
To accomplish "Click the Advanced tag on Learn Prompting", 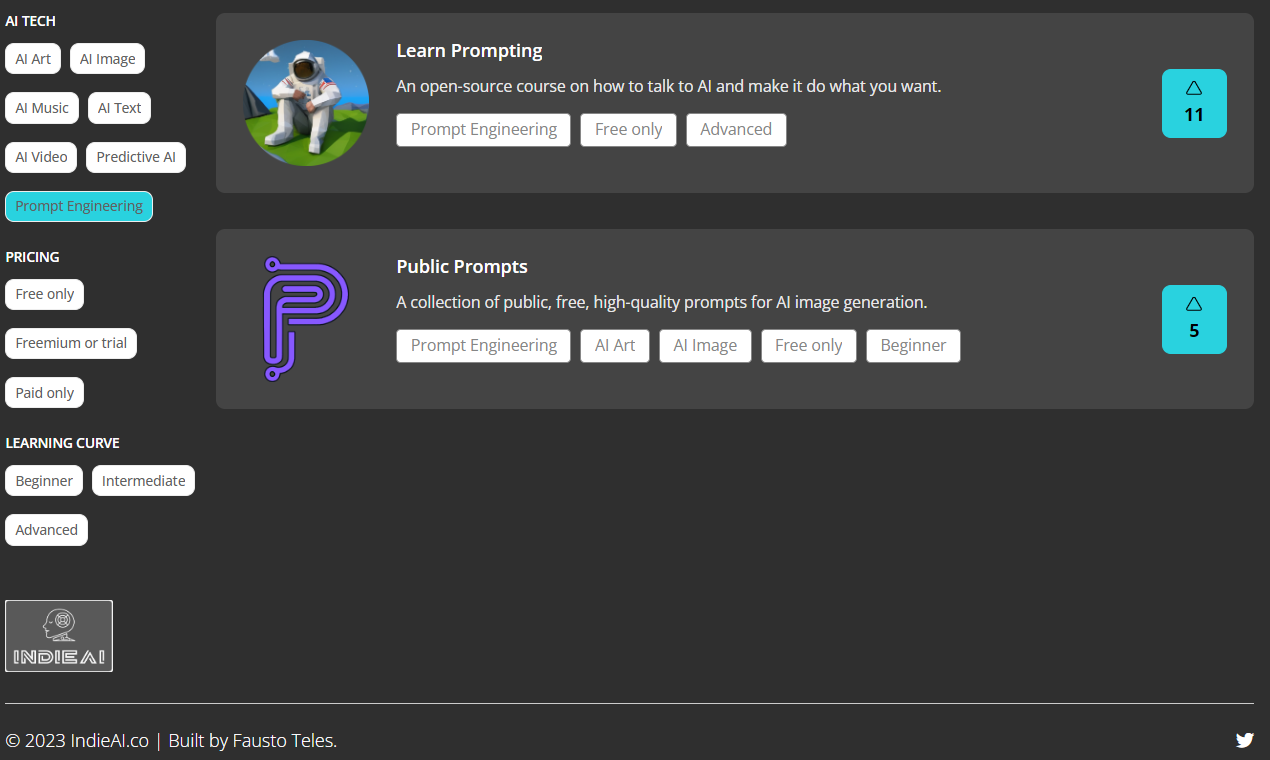I will coord(736,130).
